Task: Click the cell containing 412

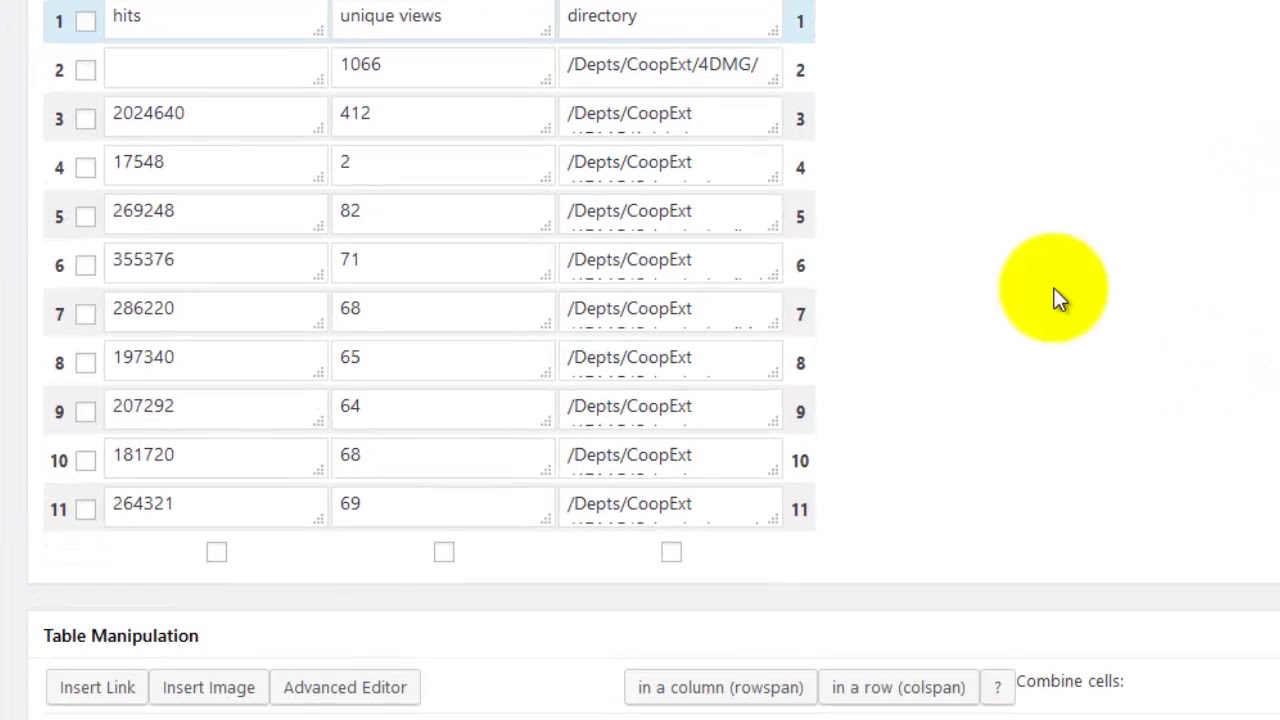Action: [442, 117]
